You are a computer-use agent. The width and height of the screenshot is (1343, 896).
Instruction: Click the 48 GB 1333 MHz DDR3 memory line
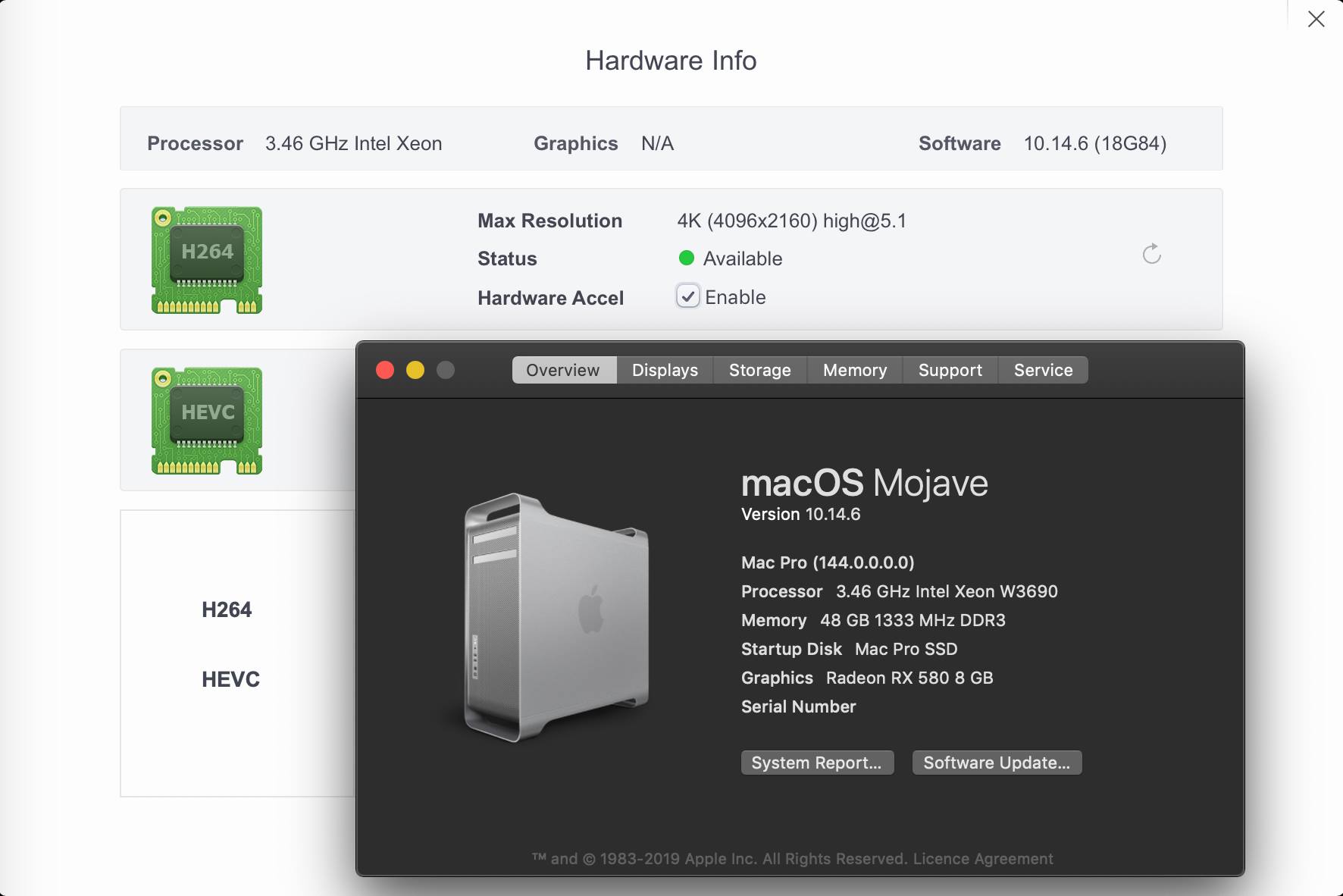[x=873, y=620]
